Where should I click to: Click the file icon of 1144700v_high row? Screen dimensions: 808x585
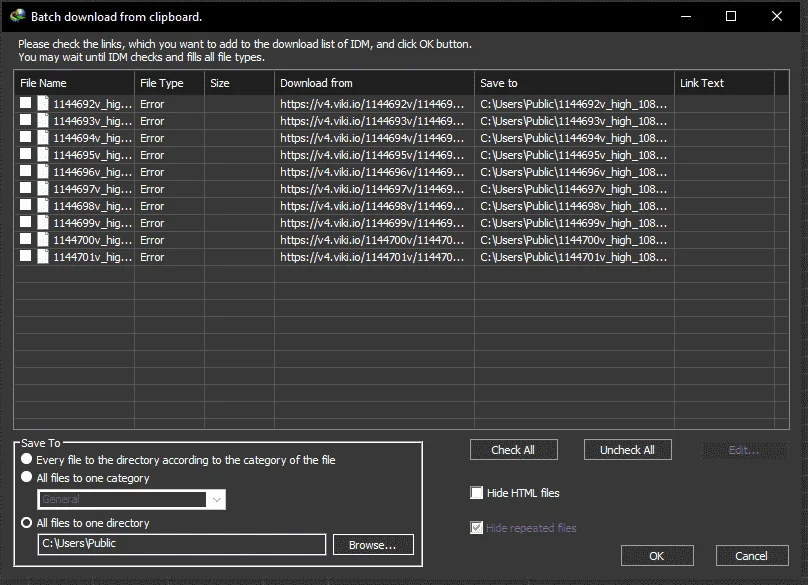(x=43, y=240)
